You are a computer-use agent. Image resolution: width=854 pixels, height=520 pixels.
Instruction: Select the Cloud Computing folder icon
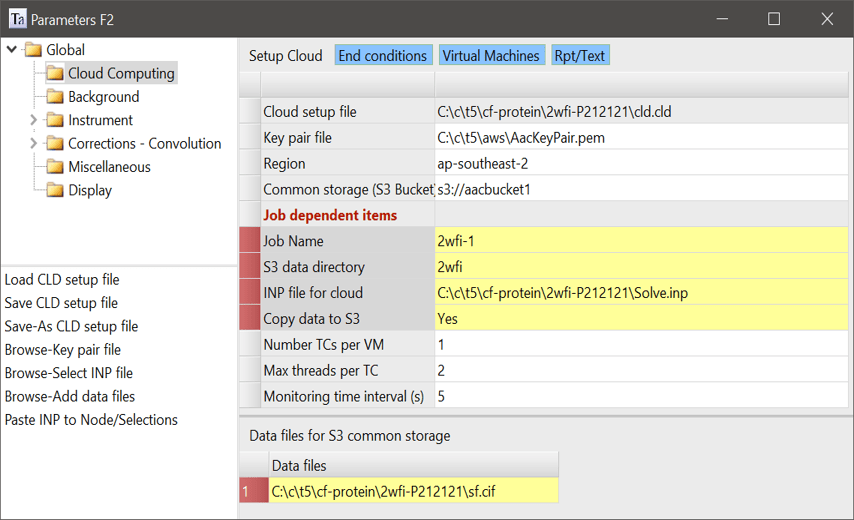pyautogui.click(x=54, y=73)
